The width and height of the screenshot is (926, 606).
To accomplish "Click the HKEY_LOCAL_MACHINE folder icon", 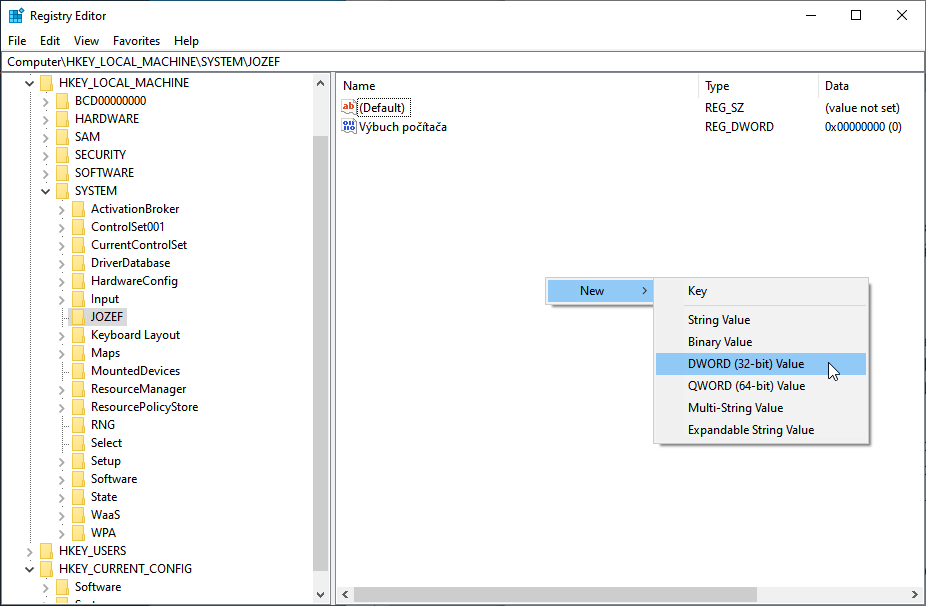I will (x=46, y=83).
